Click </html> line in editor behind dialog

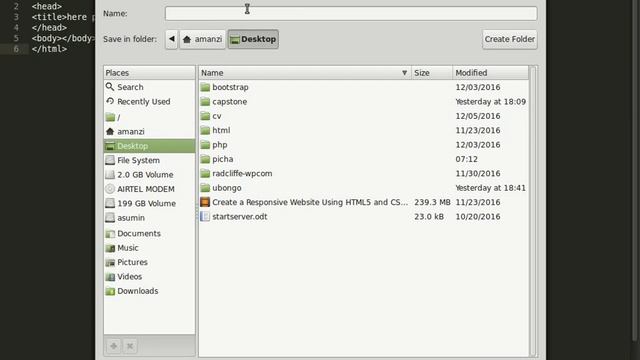point(49,49)
